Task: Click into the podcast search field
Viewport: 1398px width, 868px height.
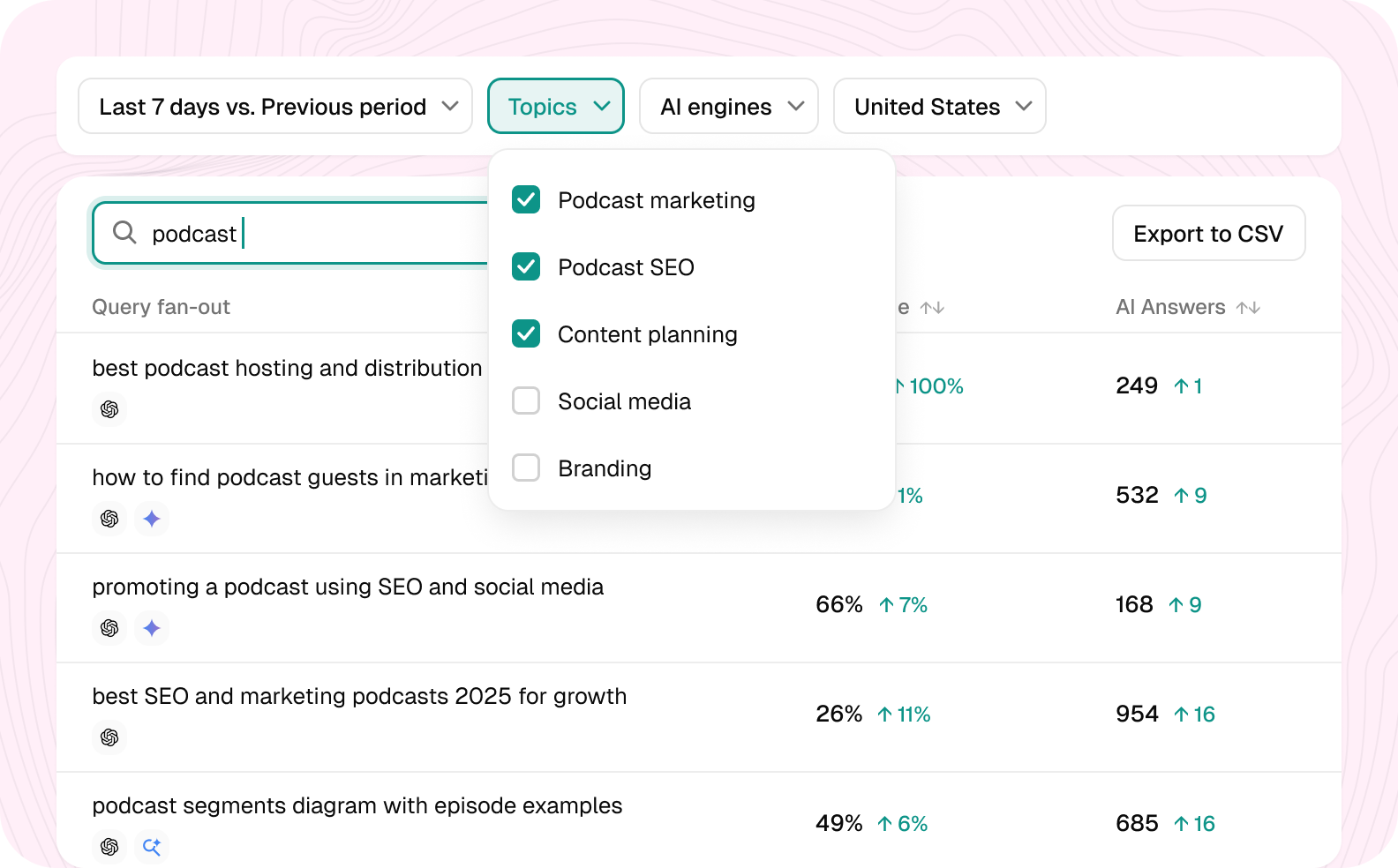Action: click(x=291, y=233)
